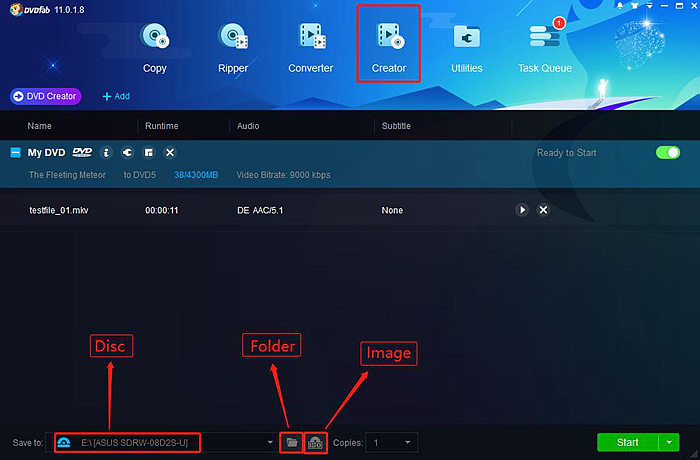The image size is (700, 460).
Task: Choose folder as output destination
Action: click(291, 442)
